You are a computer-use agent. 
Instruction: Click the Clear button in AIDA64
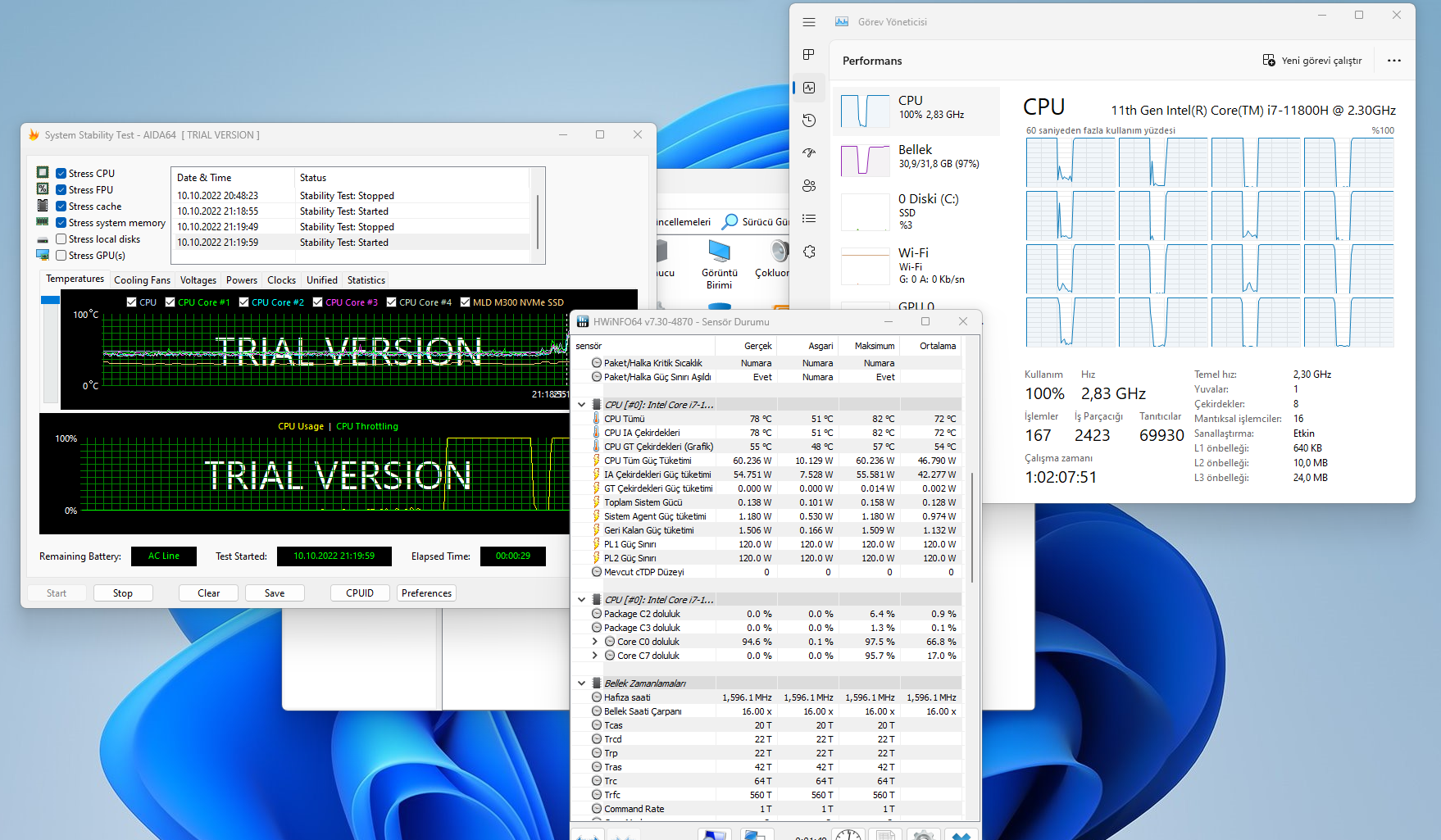[209, 593]
